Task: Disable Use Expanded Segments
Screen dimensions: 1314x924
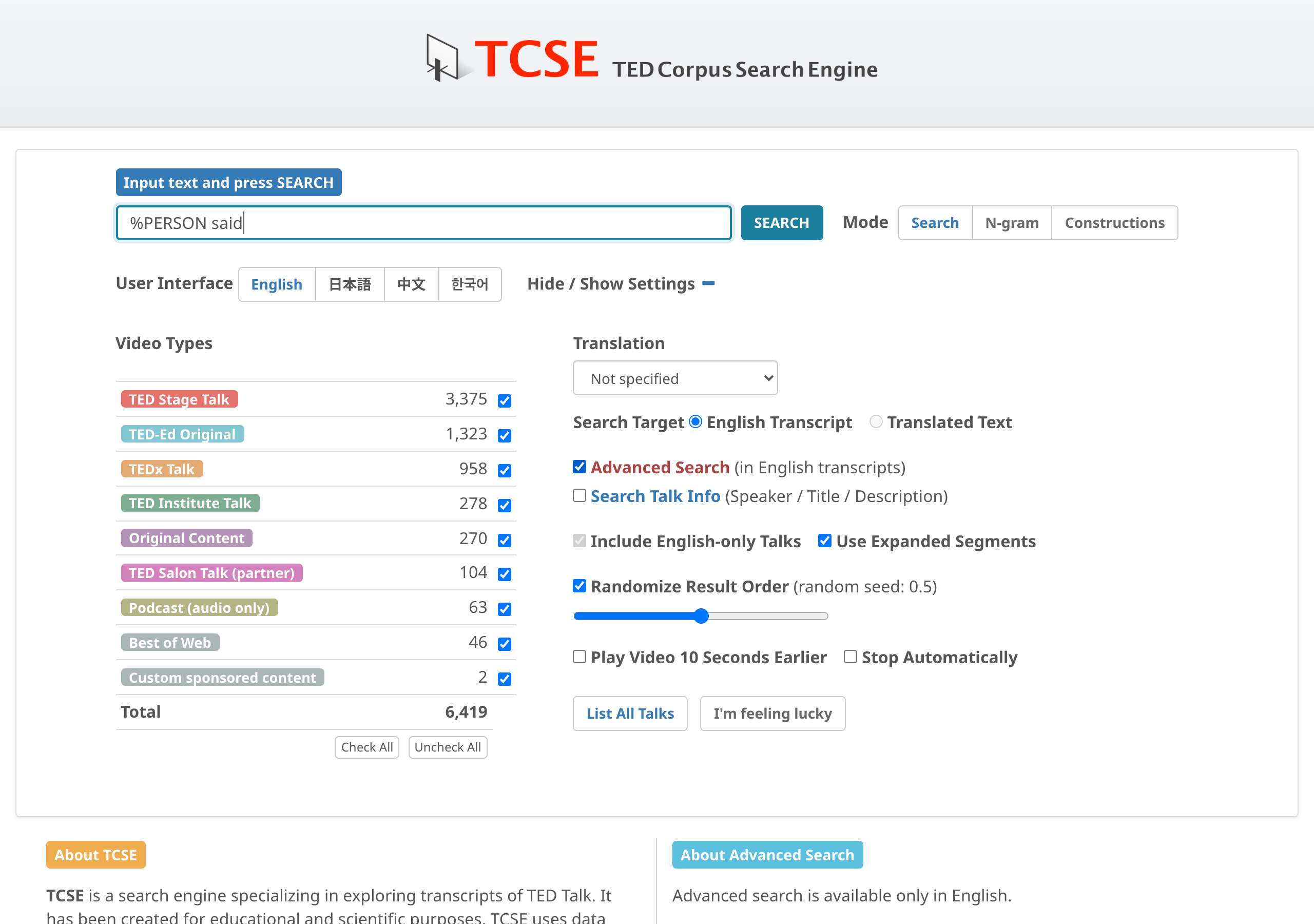Action: pos(824,541)
